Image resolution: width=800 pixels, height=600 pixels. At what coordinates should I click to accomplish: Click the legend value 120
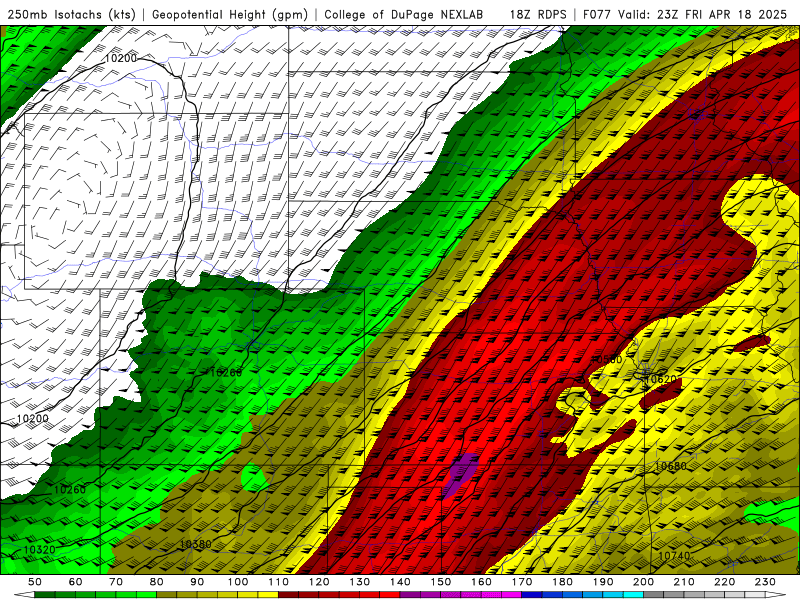319,582
